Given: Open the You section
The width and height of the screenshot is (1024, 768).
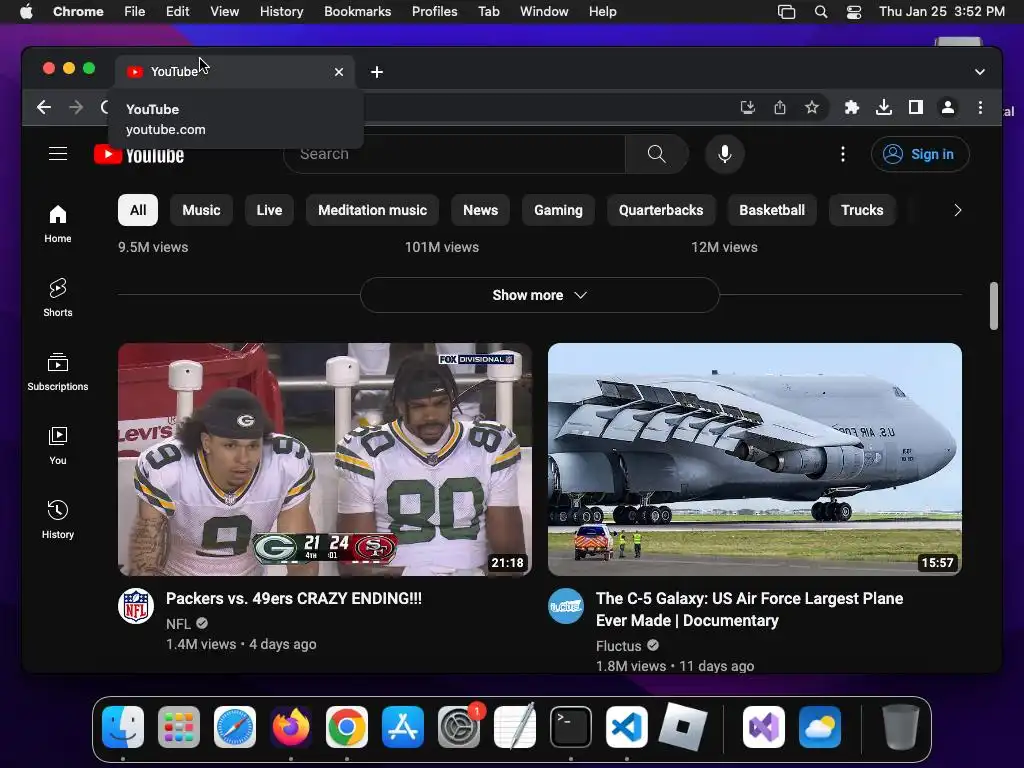Looking at the screenshot, I should (x=57, y=445).
